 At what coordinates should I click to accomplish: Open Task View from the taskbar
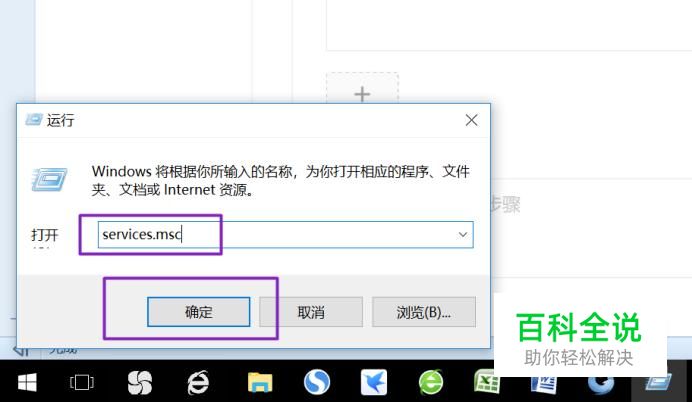[82, 382]
